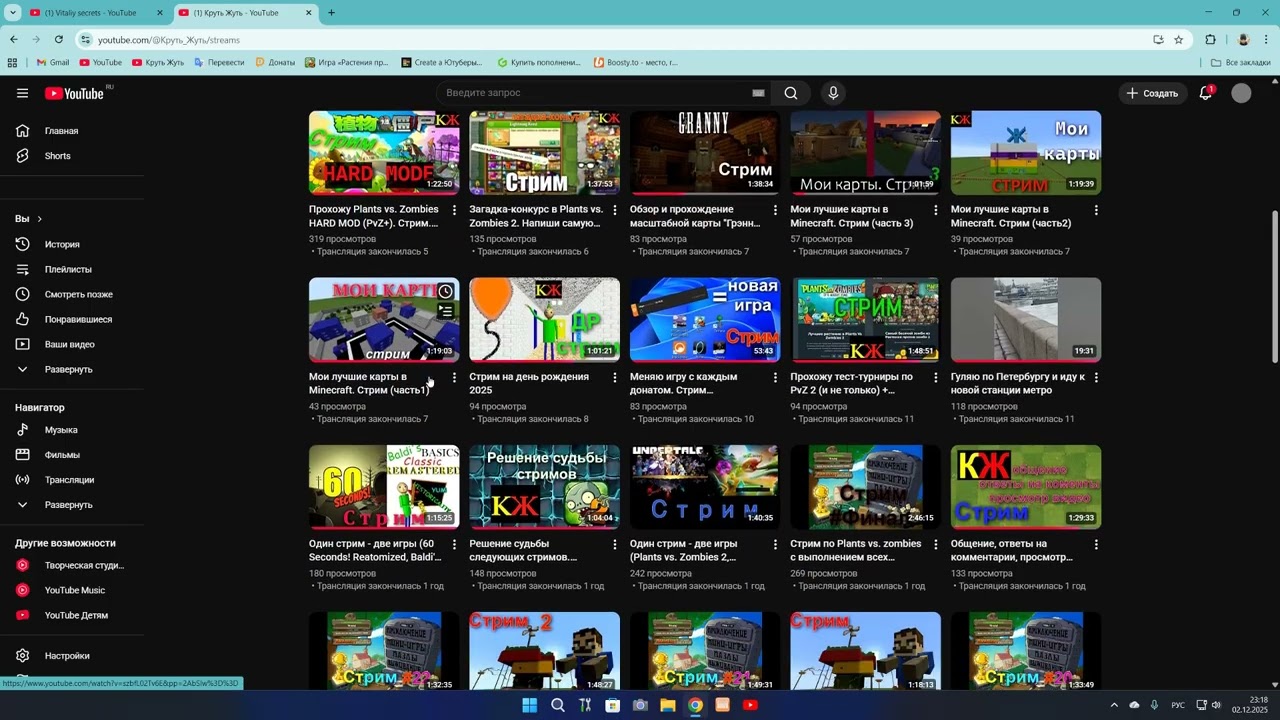Screen dimensions: 1280x720
Task: Click the YouTube logo in the header
Action: tap(74, 93)
